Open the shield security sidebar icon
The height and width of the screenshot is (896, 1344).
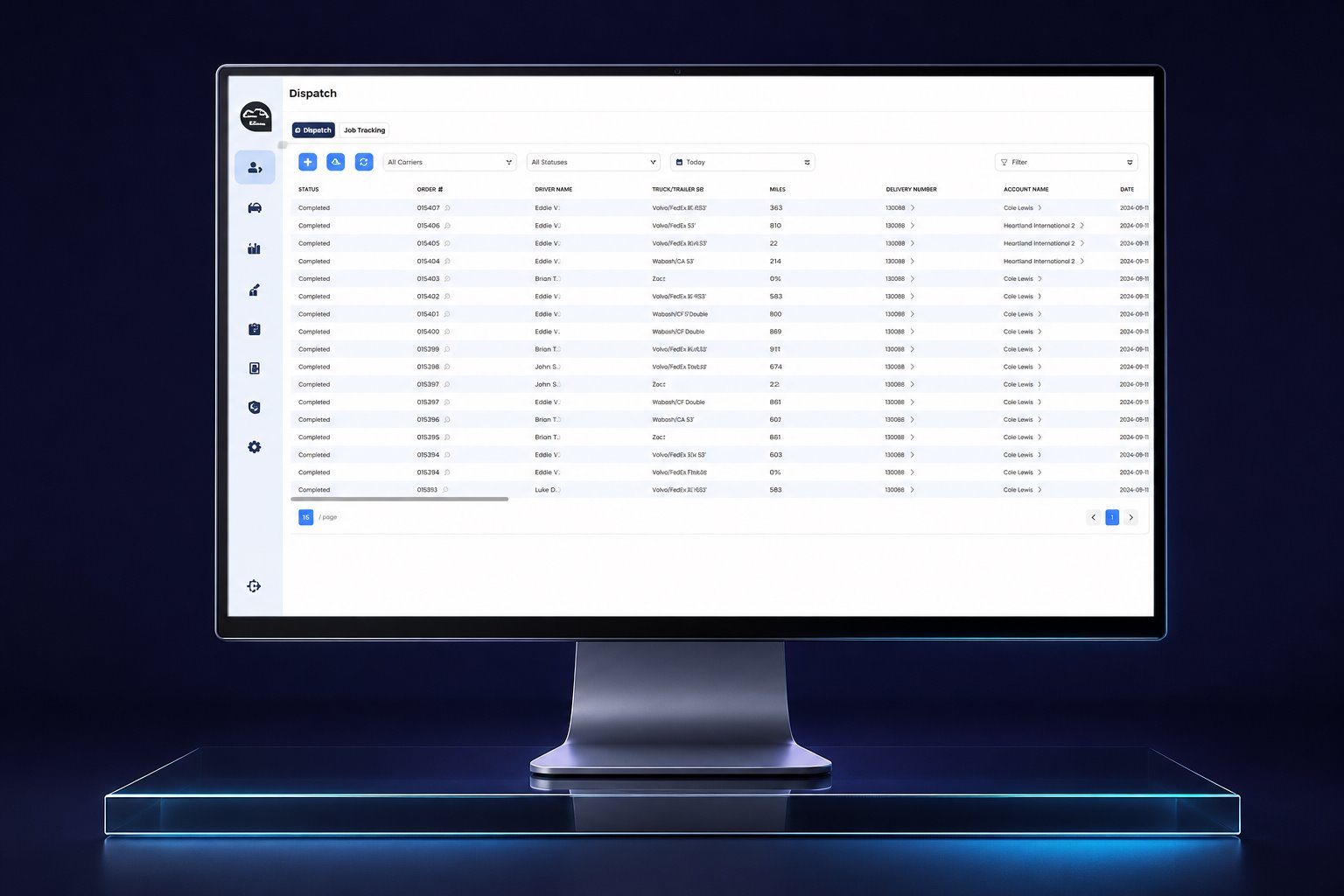[x=255, y=407]
